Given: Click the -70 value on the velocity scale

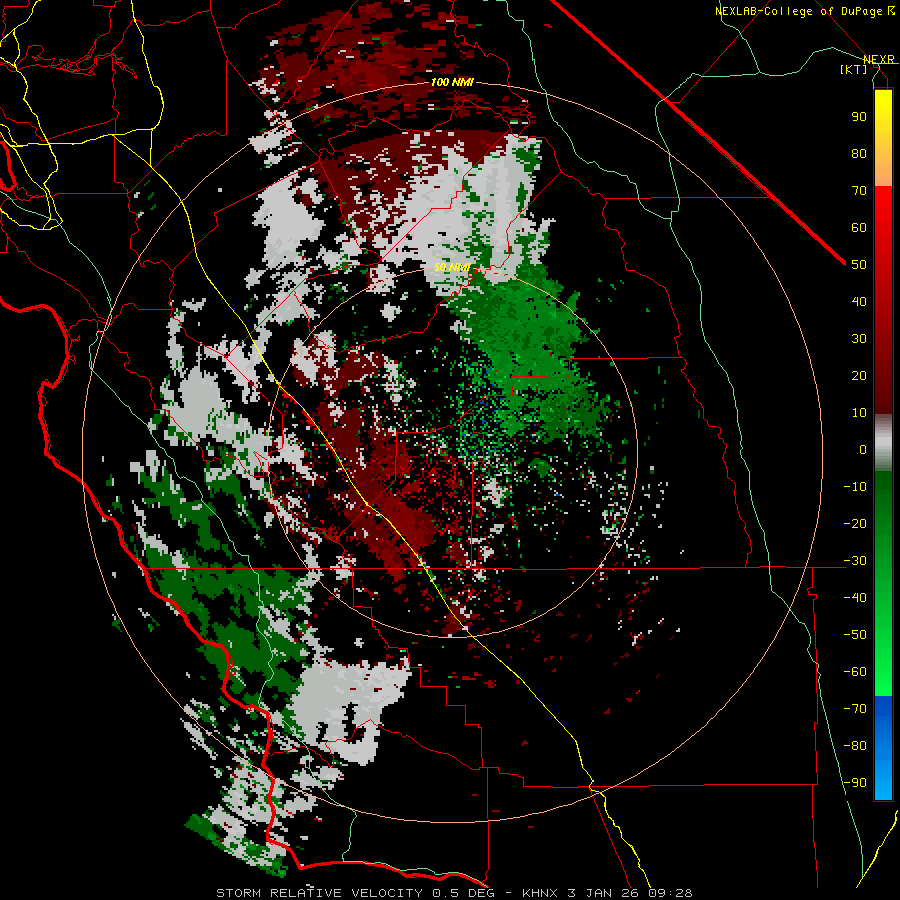Looking at the screenshot, I should click(855, 709).
